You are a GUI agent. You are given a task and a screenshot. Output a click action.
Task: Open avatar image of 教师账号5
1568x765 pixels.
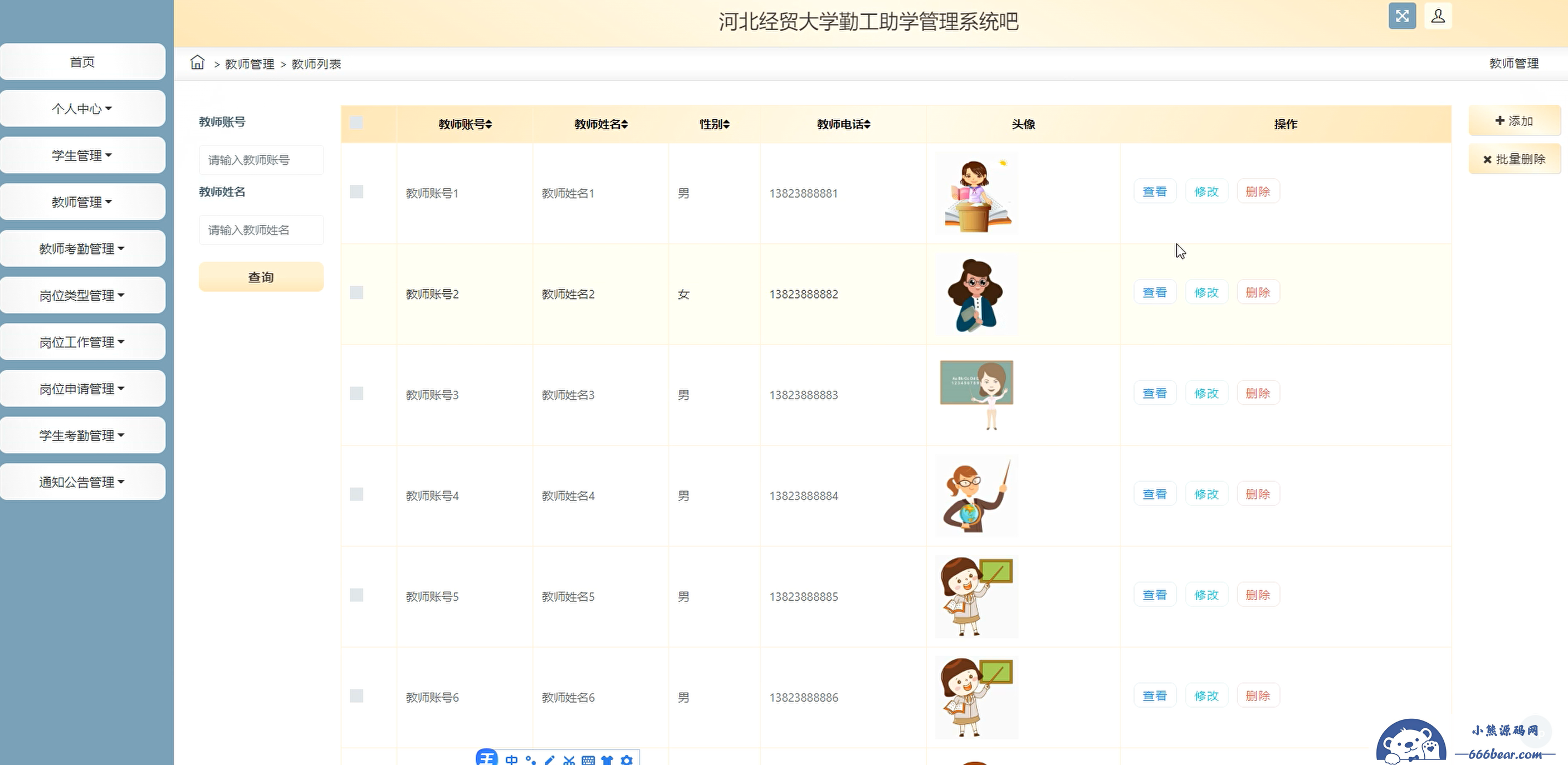[976, 596]
